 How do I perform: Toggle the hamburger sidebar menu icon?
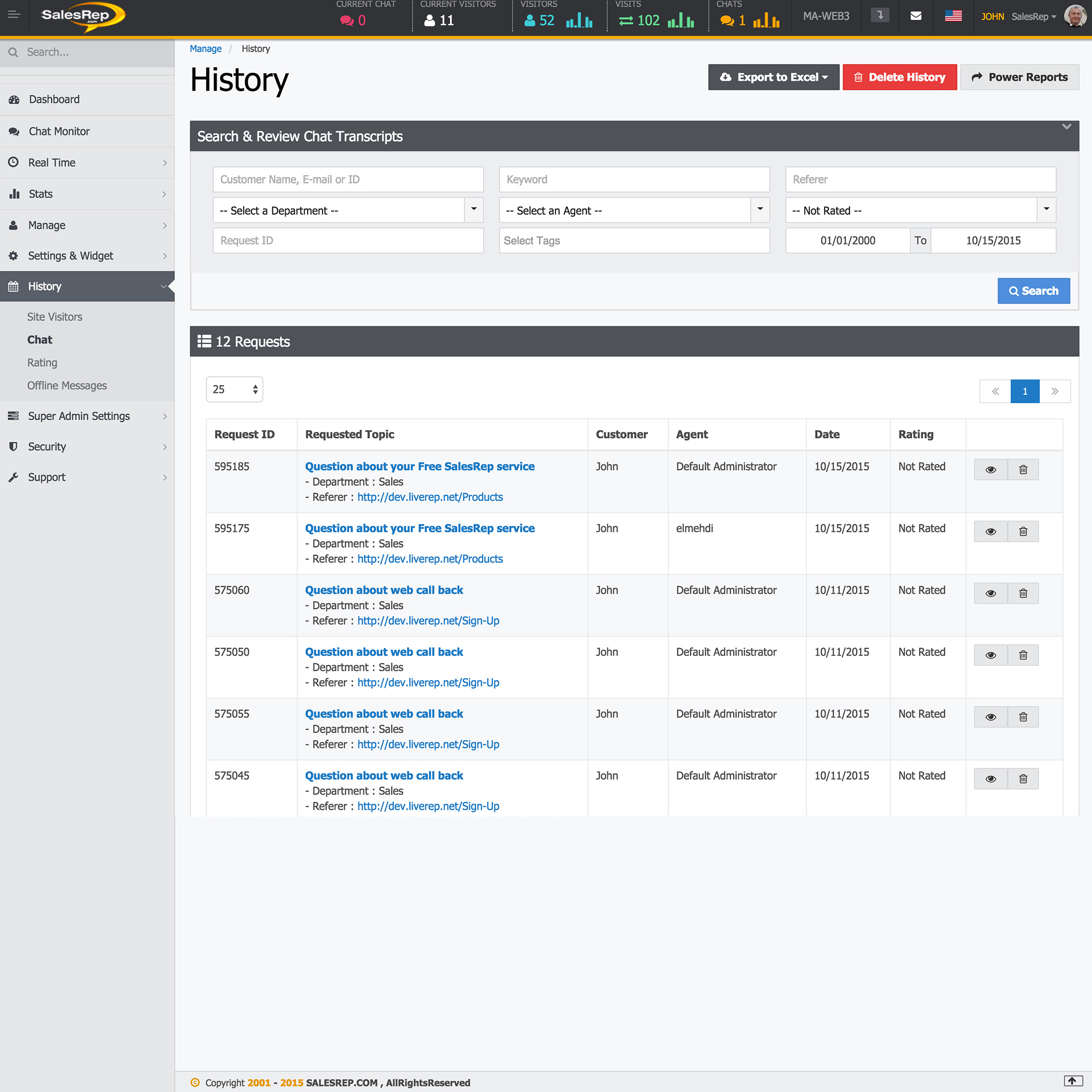pos(14,15)
